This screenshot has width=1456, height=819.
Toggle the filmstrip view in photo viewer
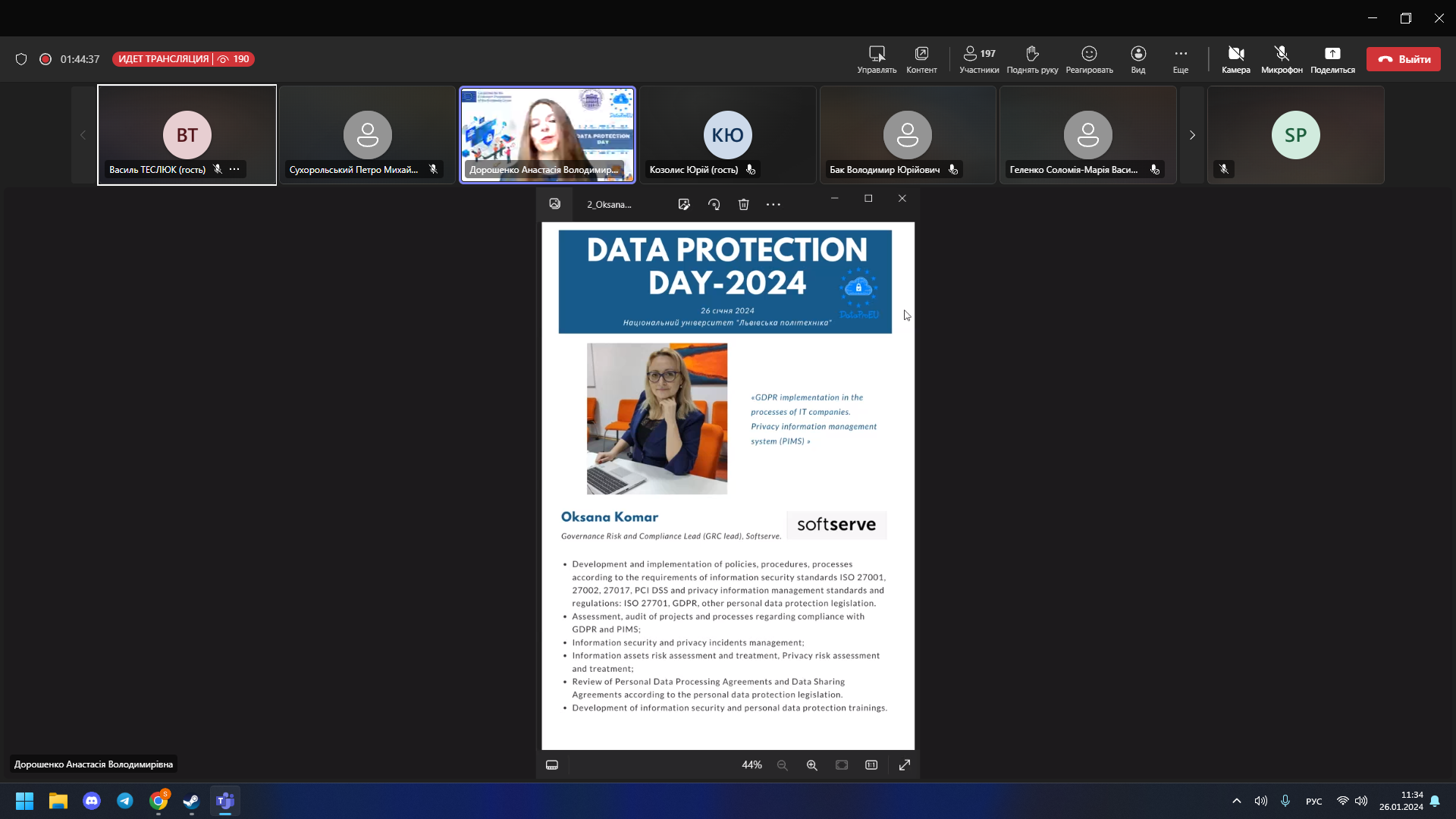tap(552, 765)
